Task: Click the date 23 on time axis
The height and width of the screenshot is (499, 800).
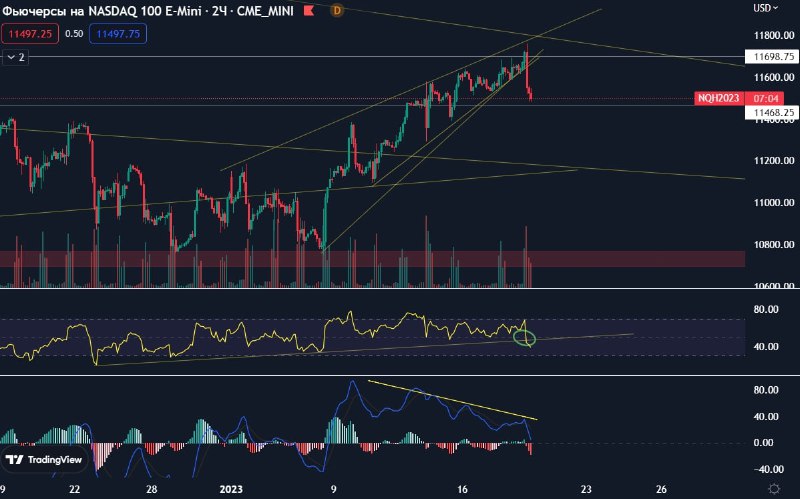Action: pyautogui.click(x=586, y=489)
